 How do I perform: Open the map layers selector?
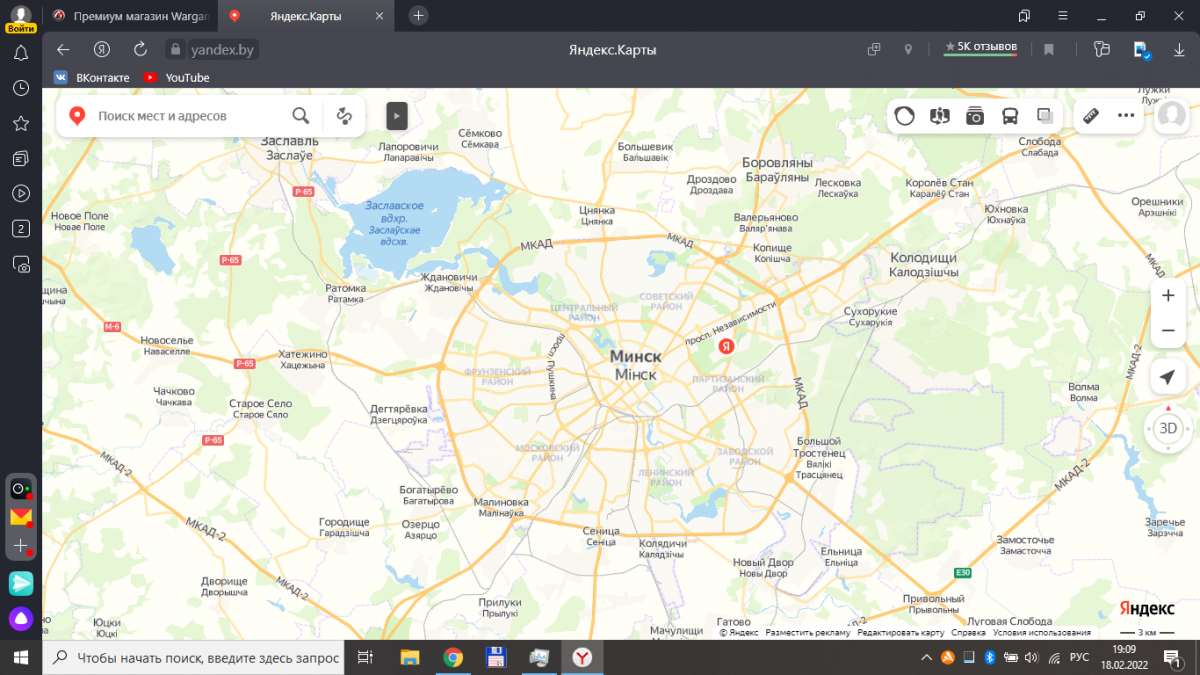coord(1045,116)
